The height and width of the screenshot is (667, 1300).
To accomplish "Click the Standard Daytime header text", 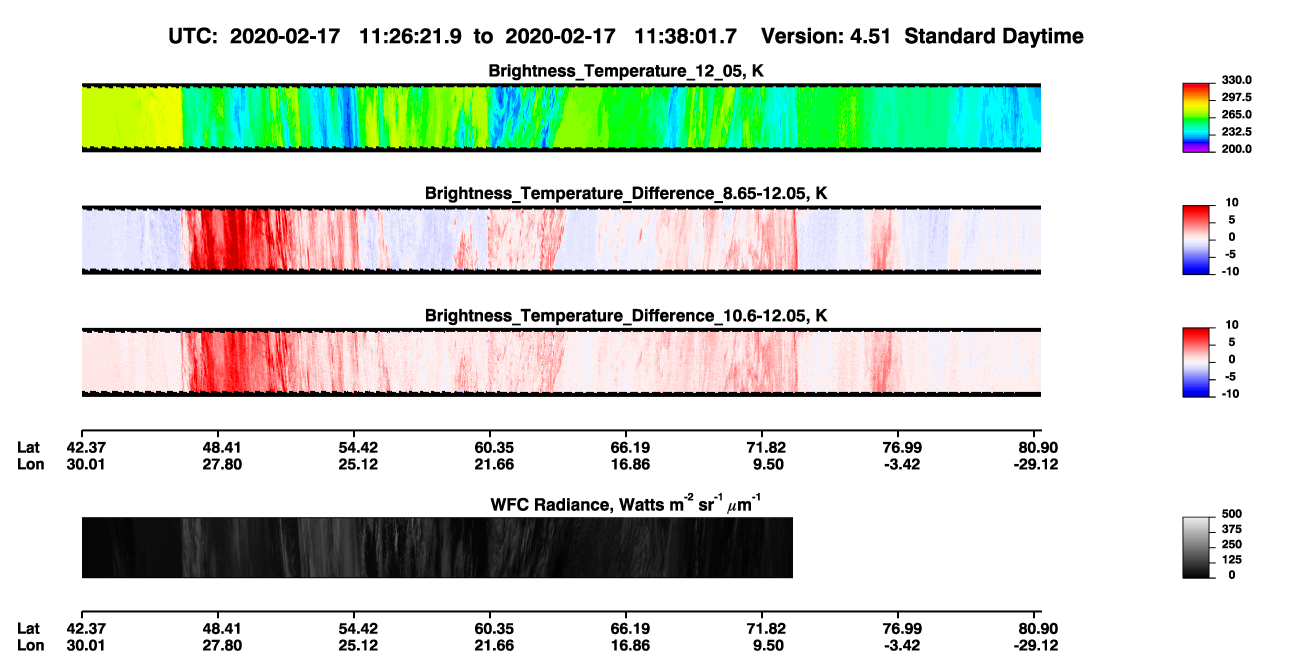I will click(993, 37).
